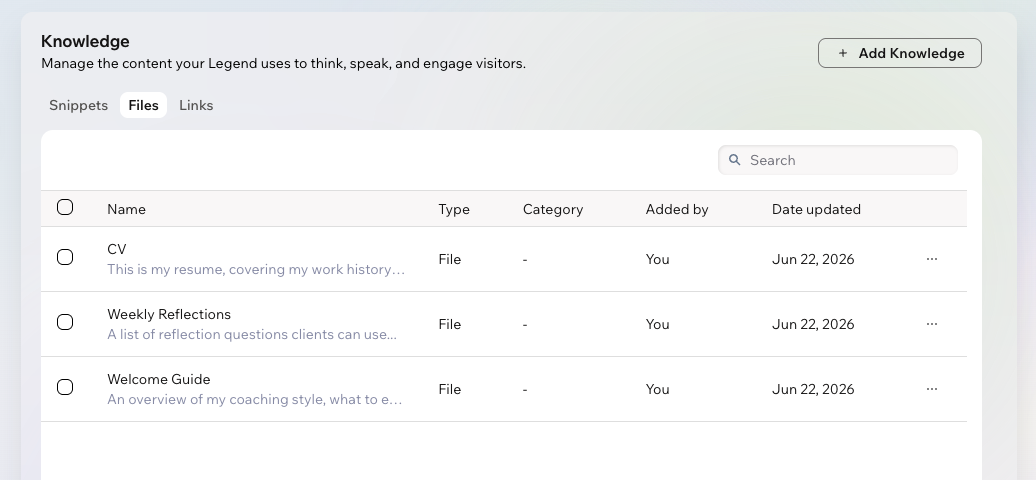This screenshot has height=480, width=1036.
Task: Click the search magnifier icon
Action: pyautogui.click(x=734, y=160)
